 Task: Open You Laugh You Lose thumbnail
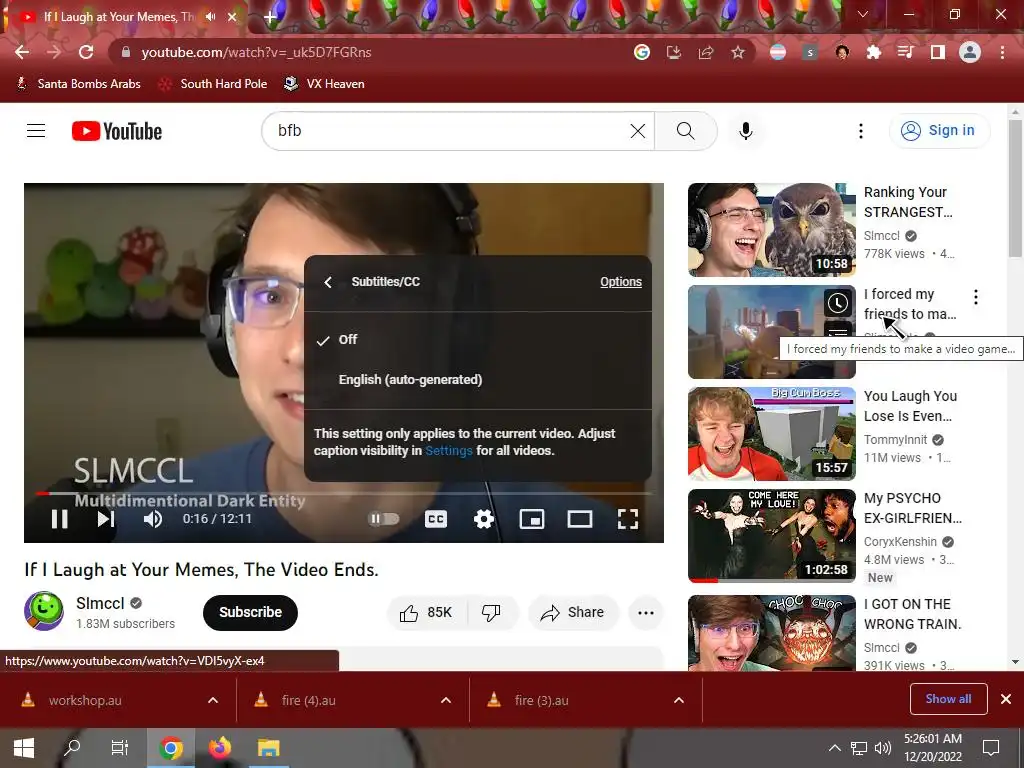[x=771, y=434]
